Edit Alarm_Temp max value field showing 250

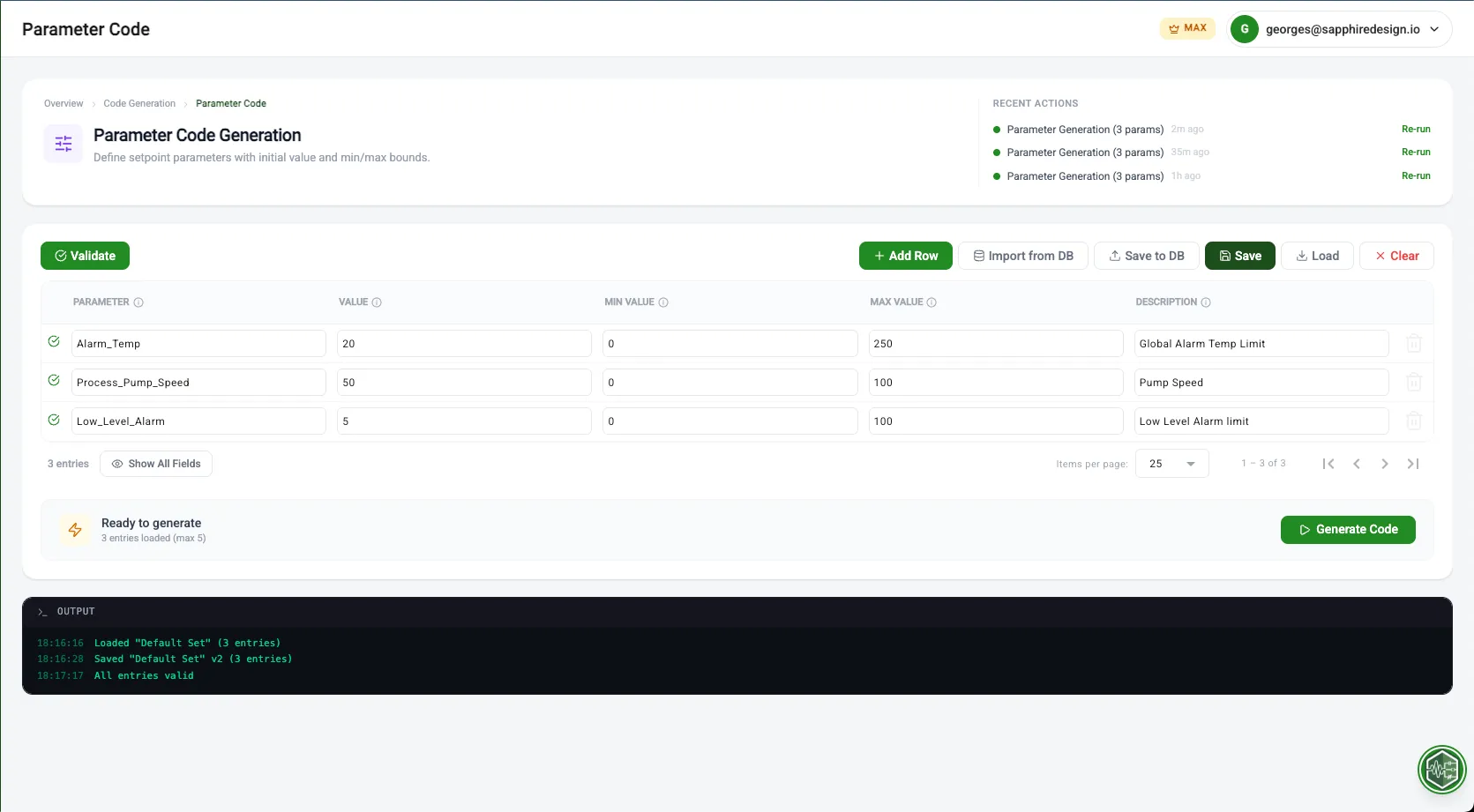pyautogui.click(x=996, y=344)
